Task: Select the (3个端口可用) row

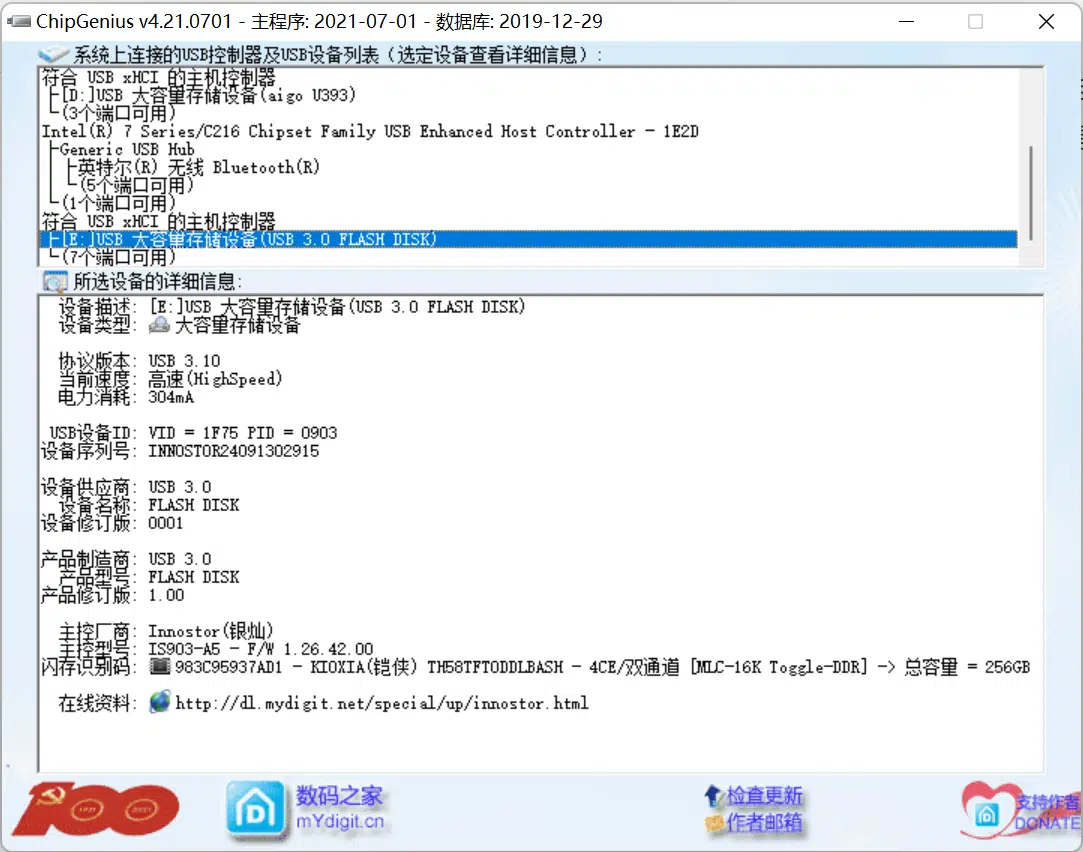Action: [119, 113]
